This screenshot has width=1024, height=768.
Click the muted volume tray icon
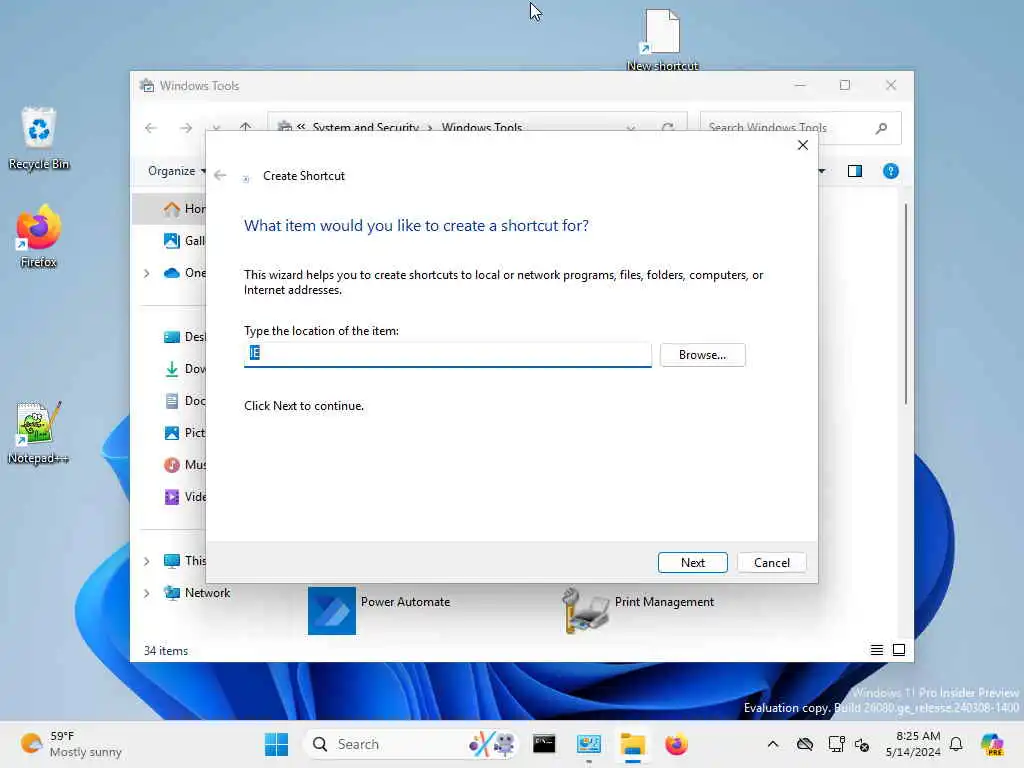click(x=862, y=744)
